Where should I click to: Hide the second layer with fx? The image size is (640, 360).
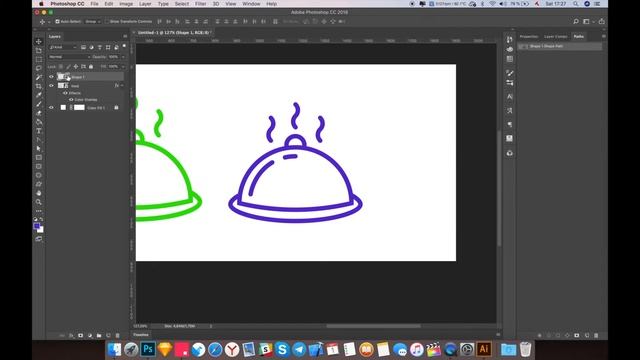point(51,86)
